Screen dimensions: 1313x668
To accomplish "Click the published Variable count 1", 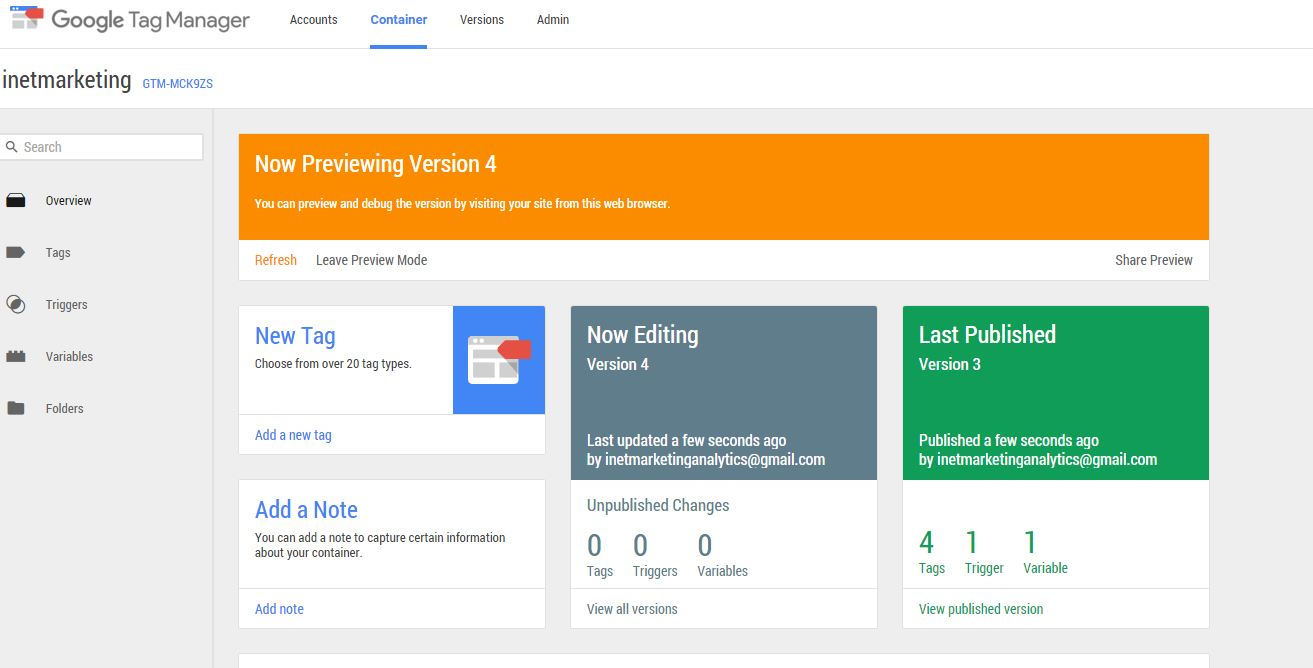I will (x=1031, y=543).
